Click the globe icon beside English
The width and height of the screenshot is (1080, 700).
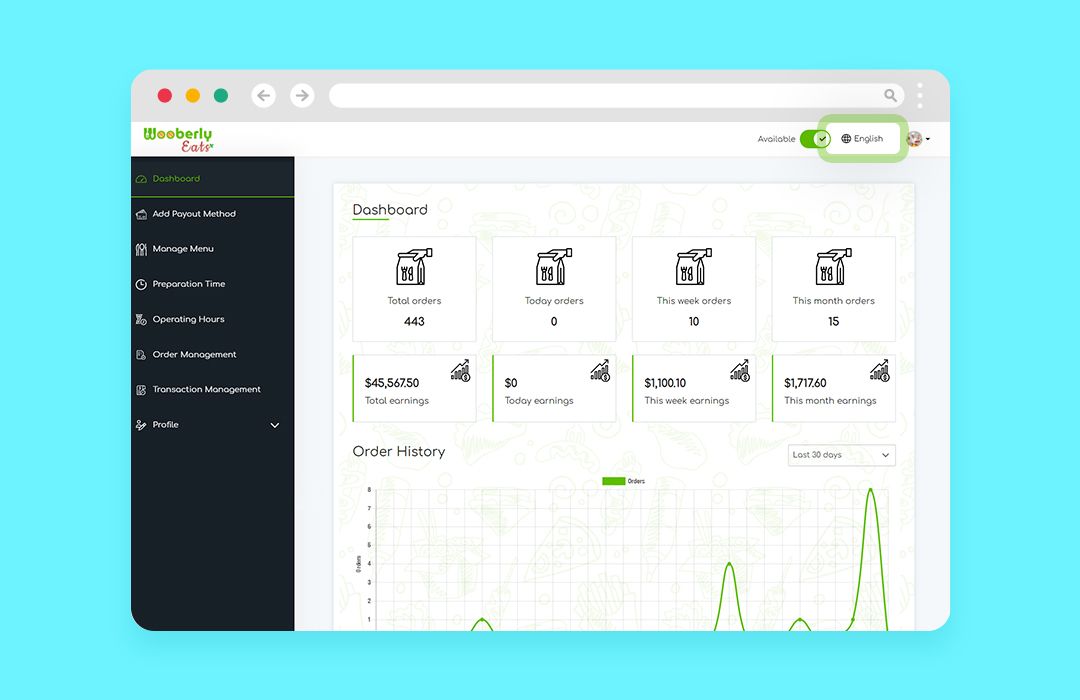(846, 138)
